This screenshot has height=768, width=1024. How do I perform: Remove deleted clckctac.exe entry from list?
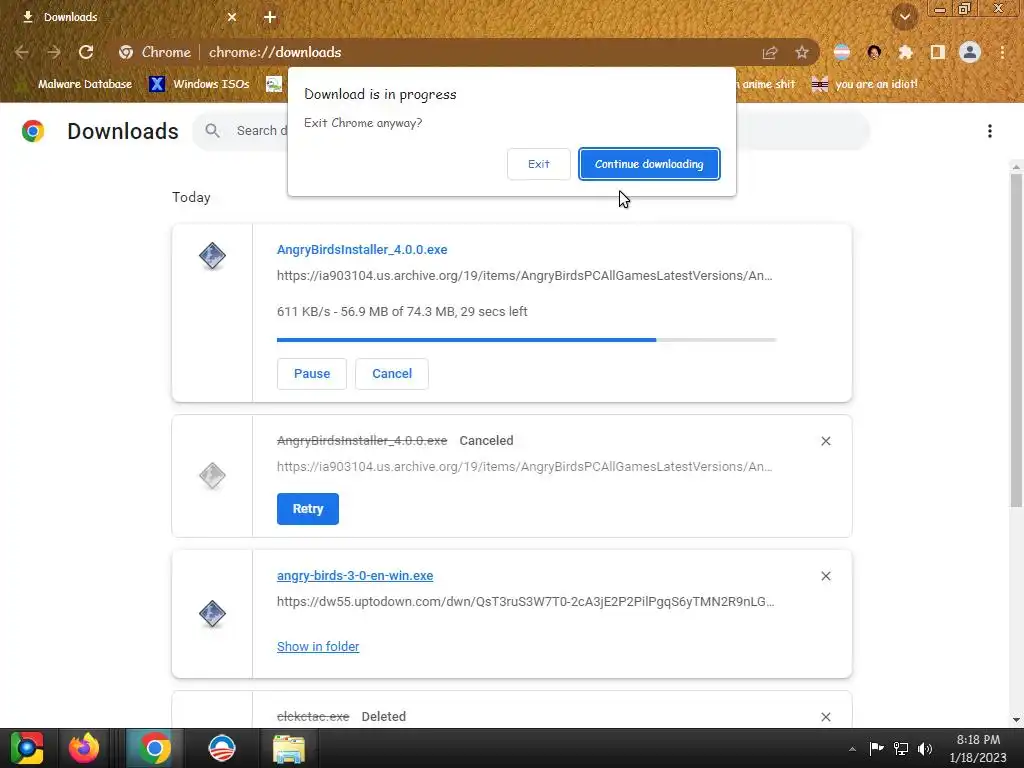[825, 717]
